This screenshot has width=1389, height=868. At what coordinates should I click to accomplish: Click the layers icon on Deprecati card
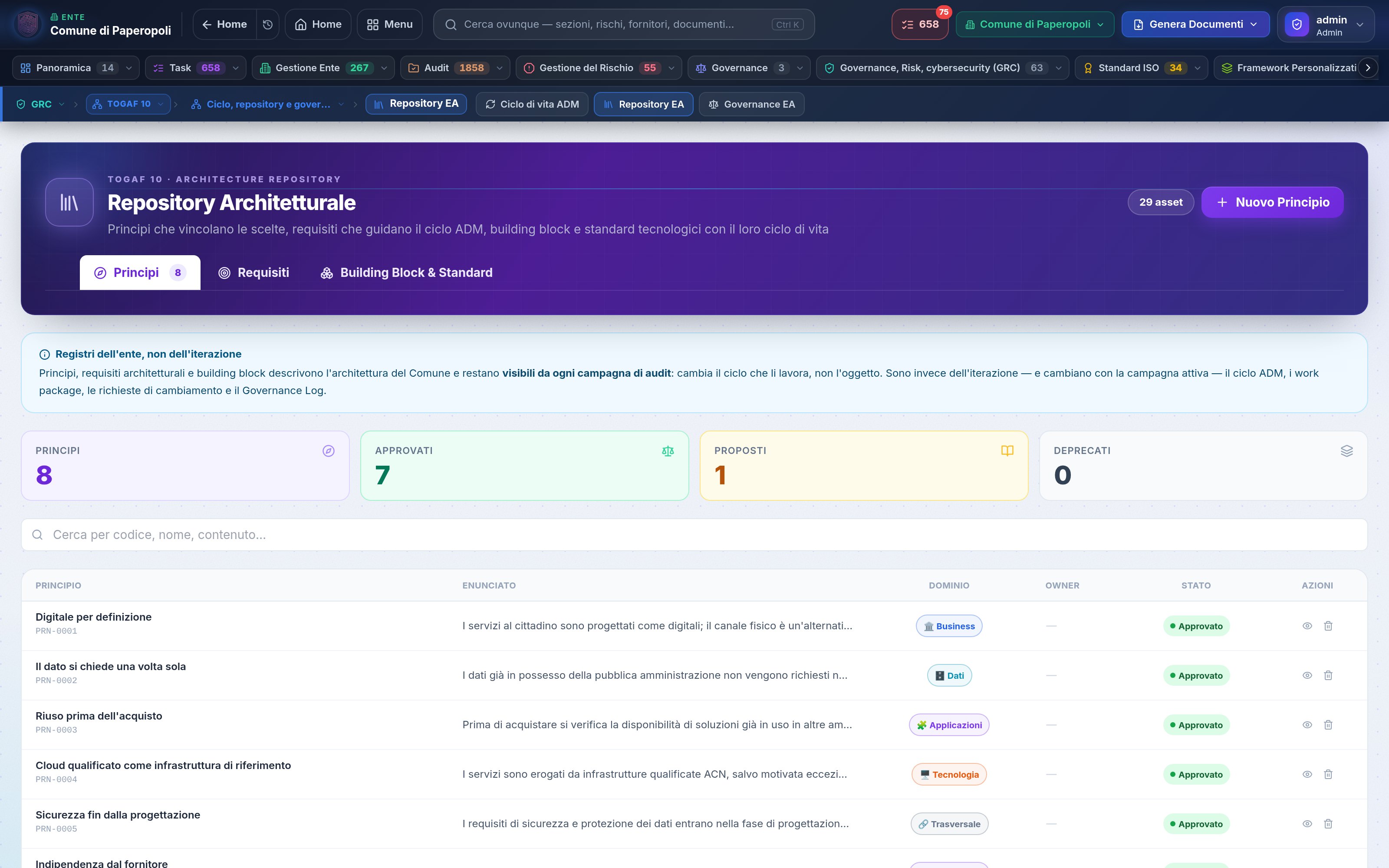pos(1346,450)
